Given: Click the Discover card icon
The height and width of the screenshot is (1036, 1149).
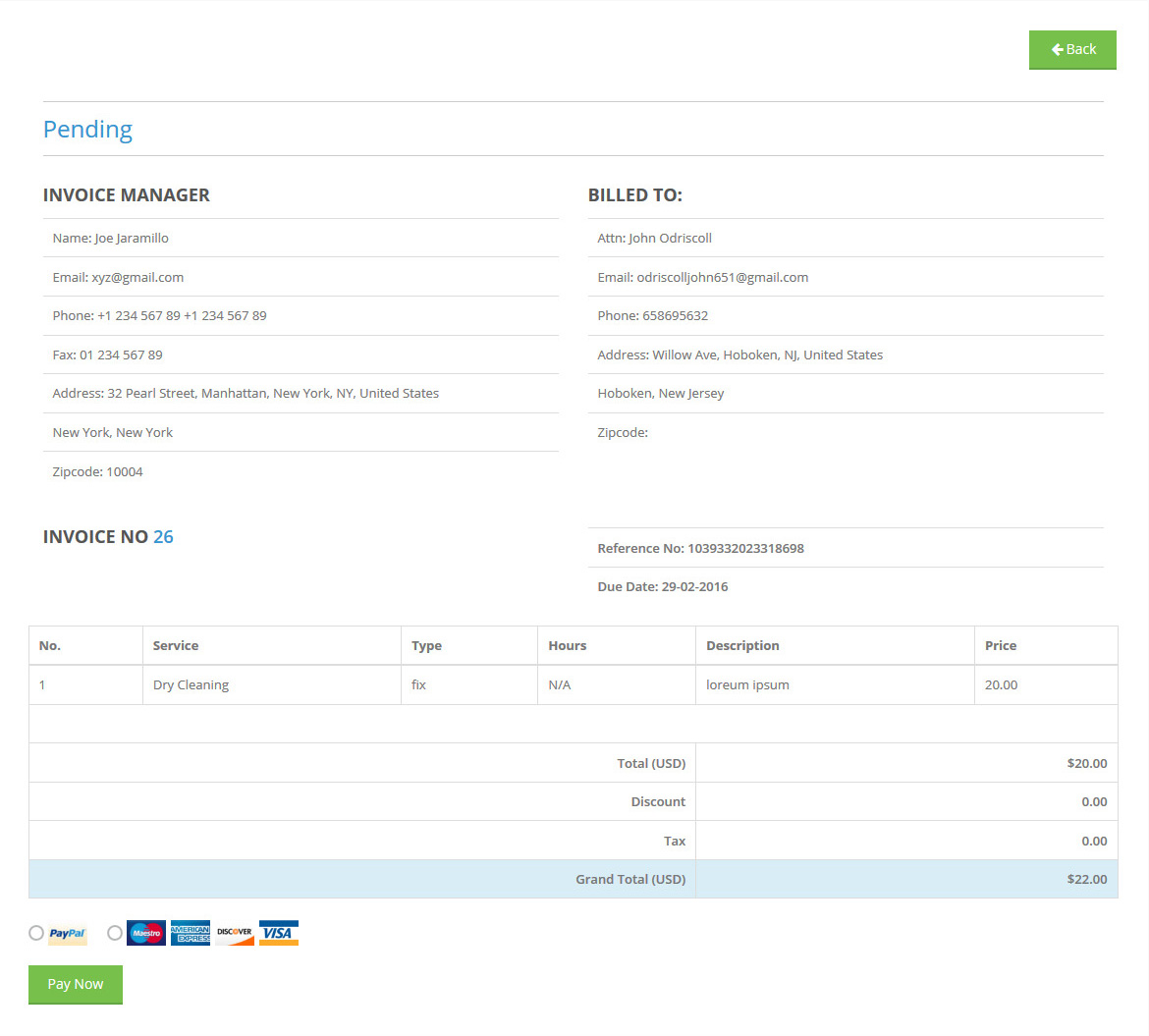Looking at the screenshot, I should [235, 933].
